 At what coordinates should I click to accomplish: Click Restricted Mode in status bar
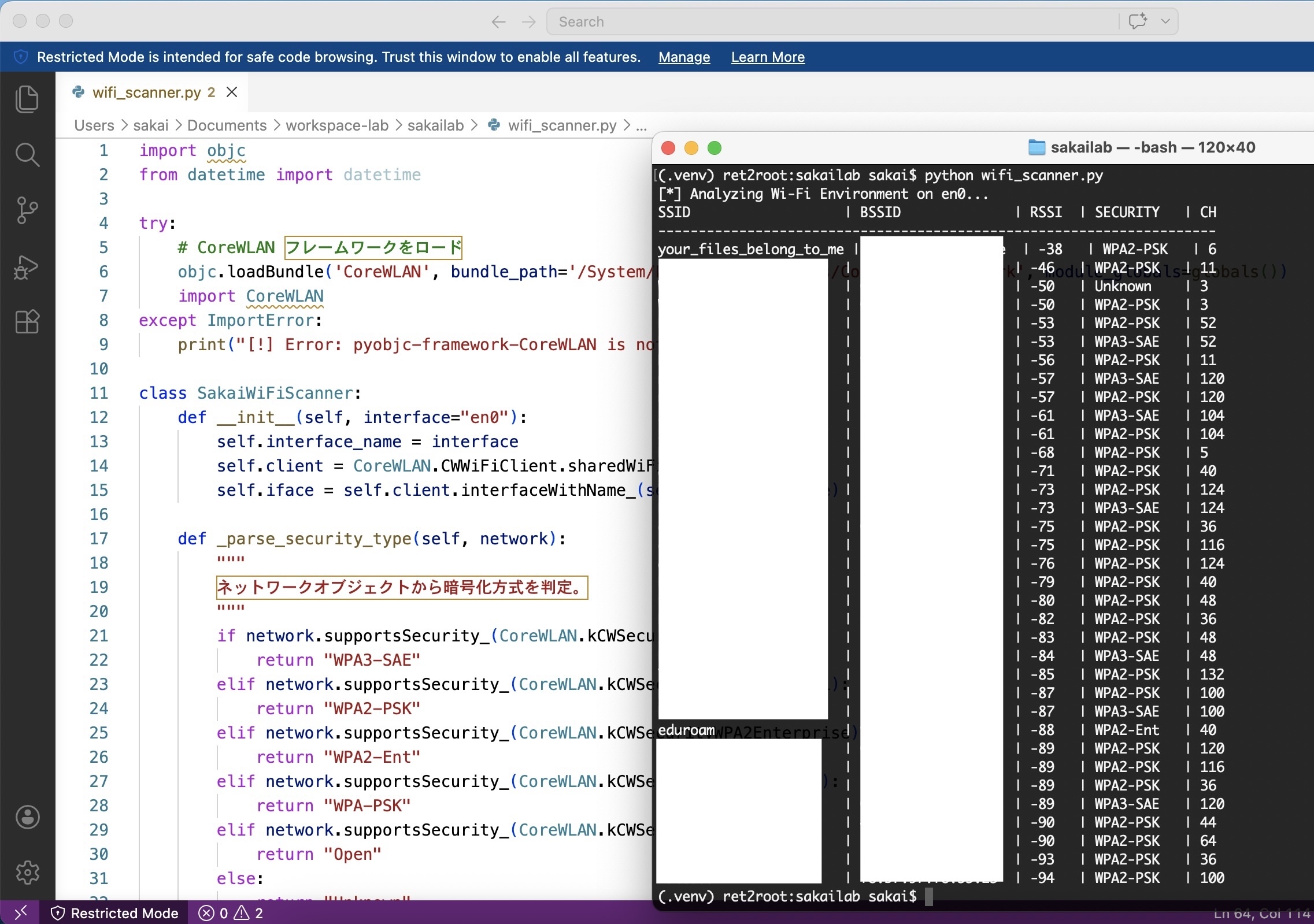click(114, 913)
